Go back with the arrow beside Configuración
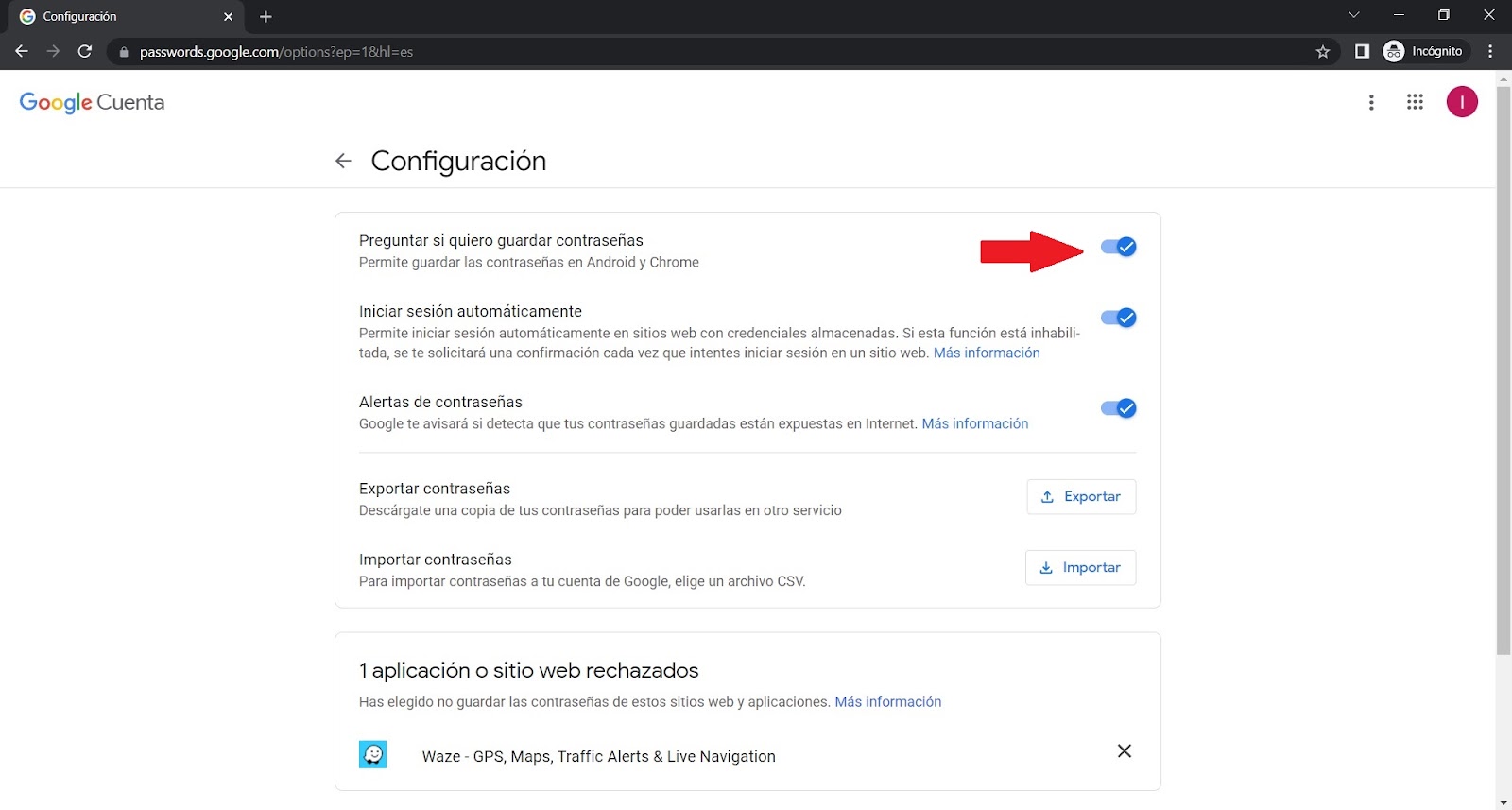 click(343, 161)
